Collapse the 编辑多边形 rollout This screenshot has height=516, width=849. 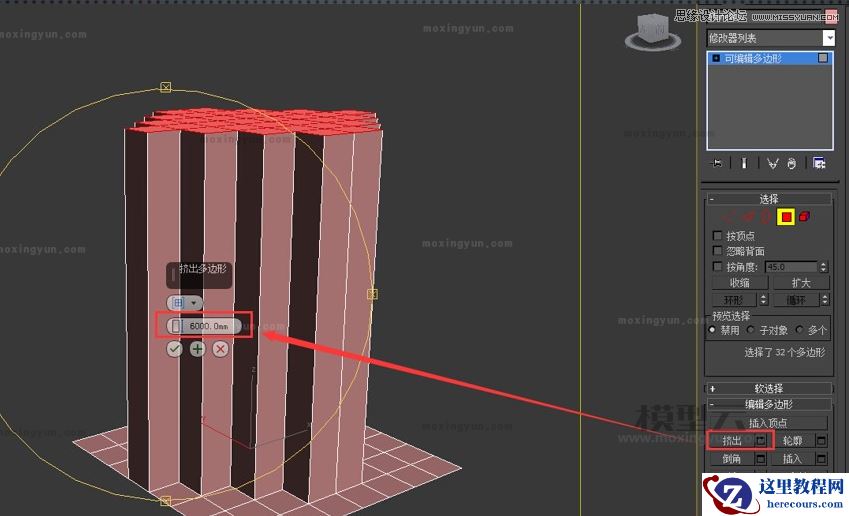[x=769, y=404]
